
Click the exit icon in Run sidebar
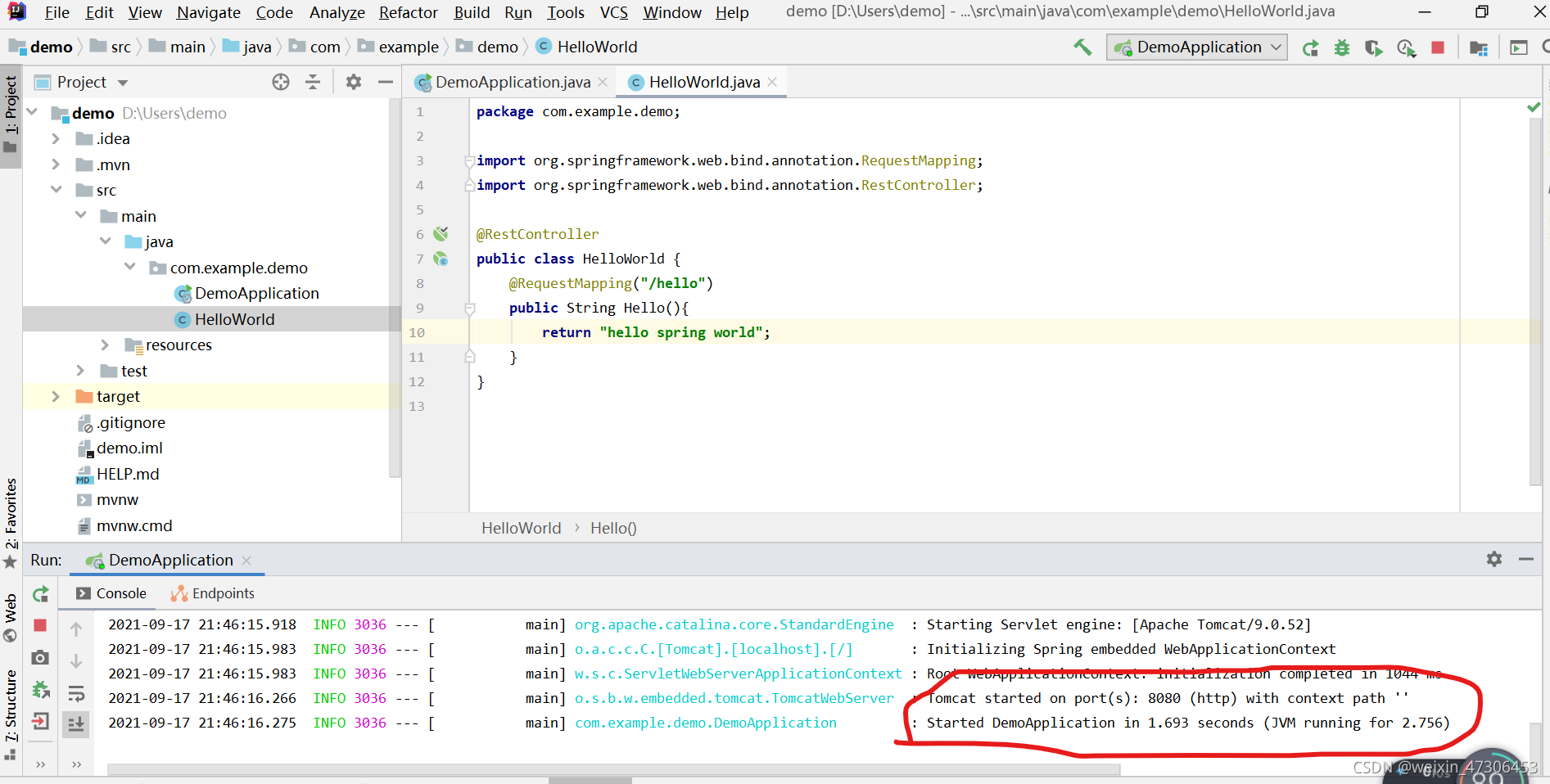(40, 721)
